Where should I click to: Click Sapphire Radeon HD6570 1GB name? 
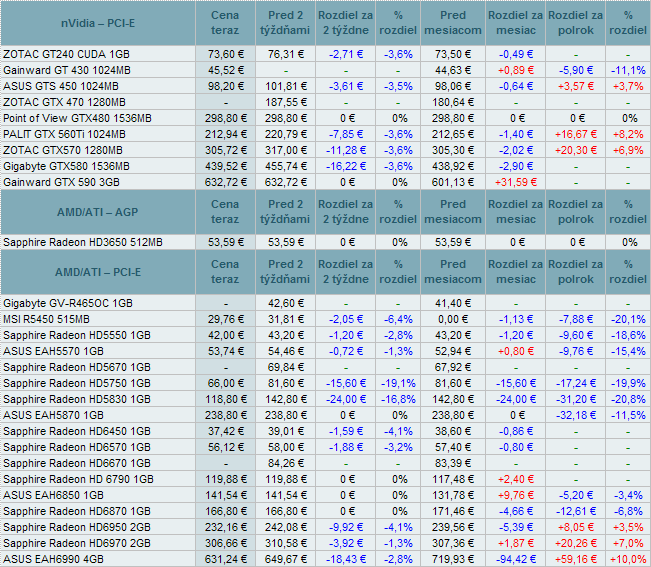(77, 447)
